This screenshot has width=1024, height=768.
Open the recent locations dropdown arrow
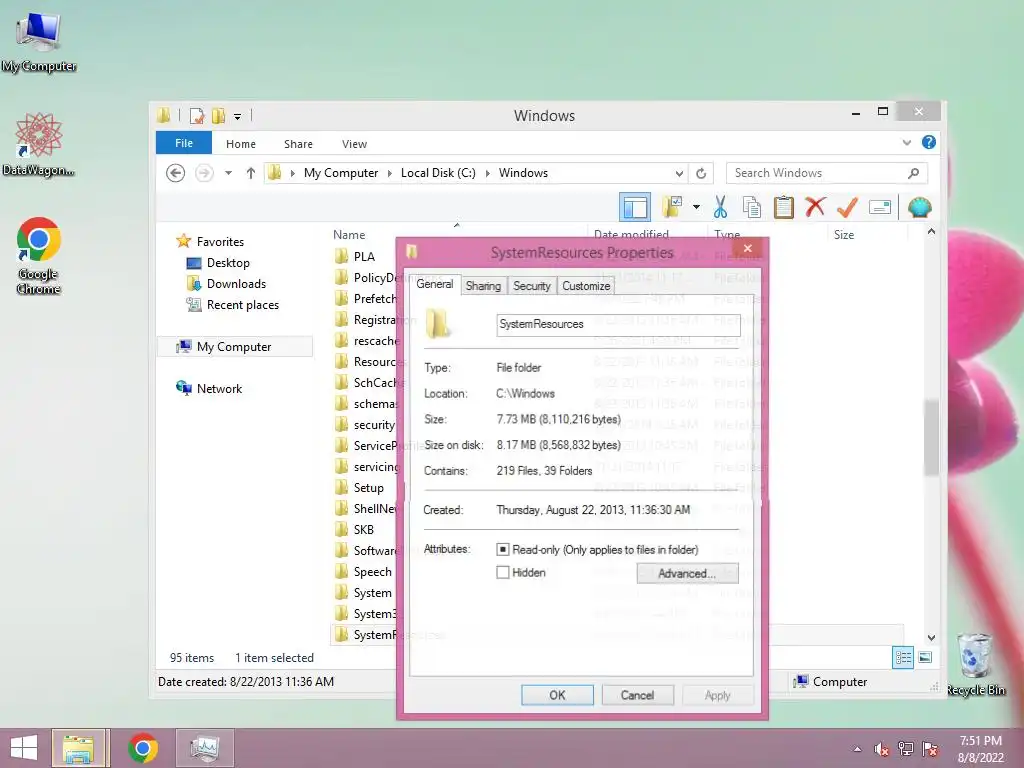229,173
